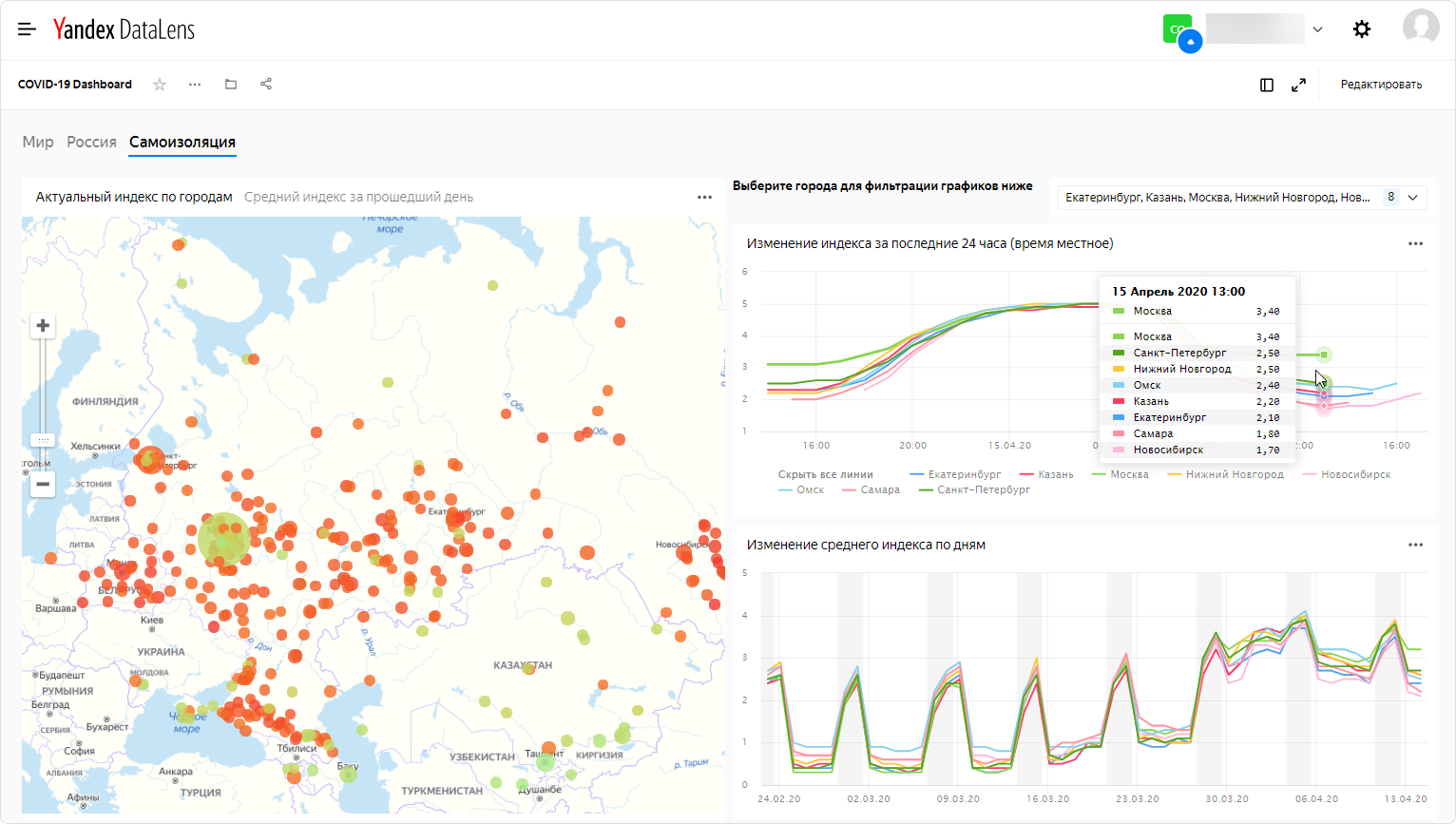Viewport: 1456px width, 824px height.
Task: Zoom out on the map
Action: [43, 484]
